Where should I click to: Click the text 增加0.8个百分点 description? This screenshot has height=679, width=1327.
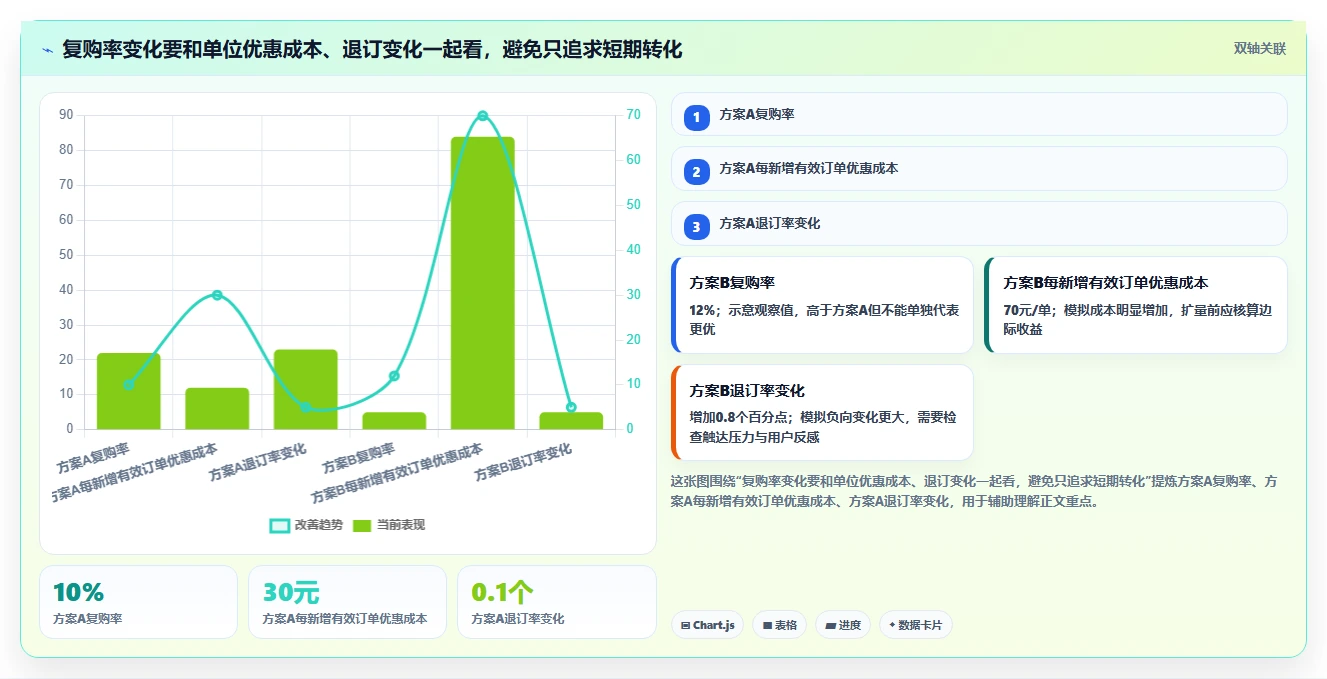[823, 427]
